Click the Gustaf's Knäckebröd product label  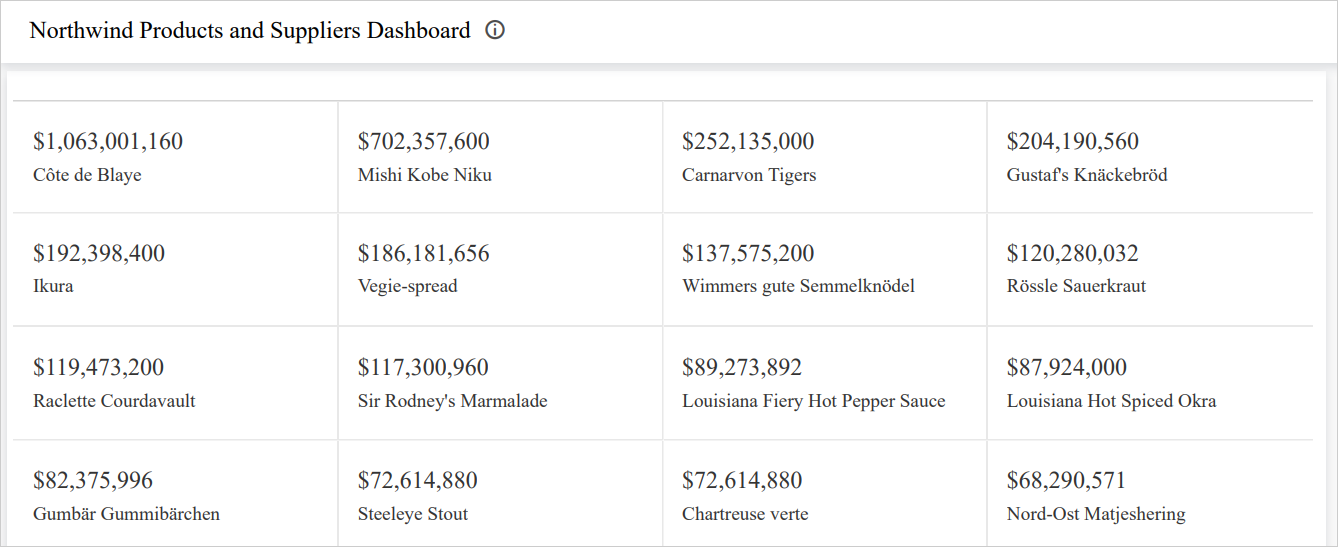coord(1086,175)
